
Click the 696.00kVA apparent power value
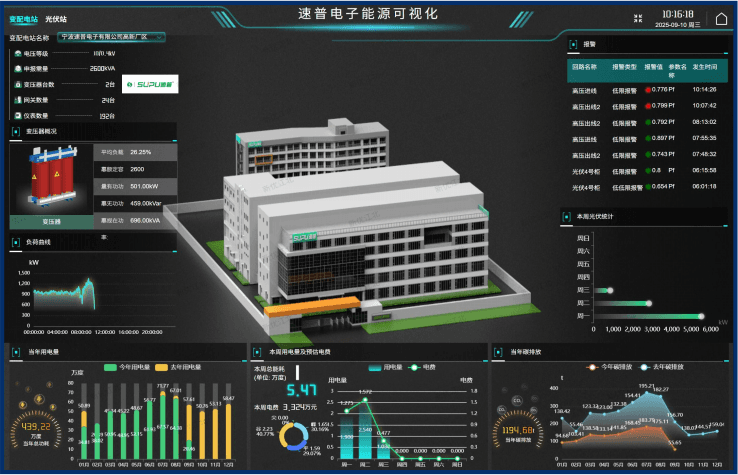145,220
